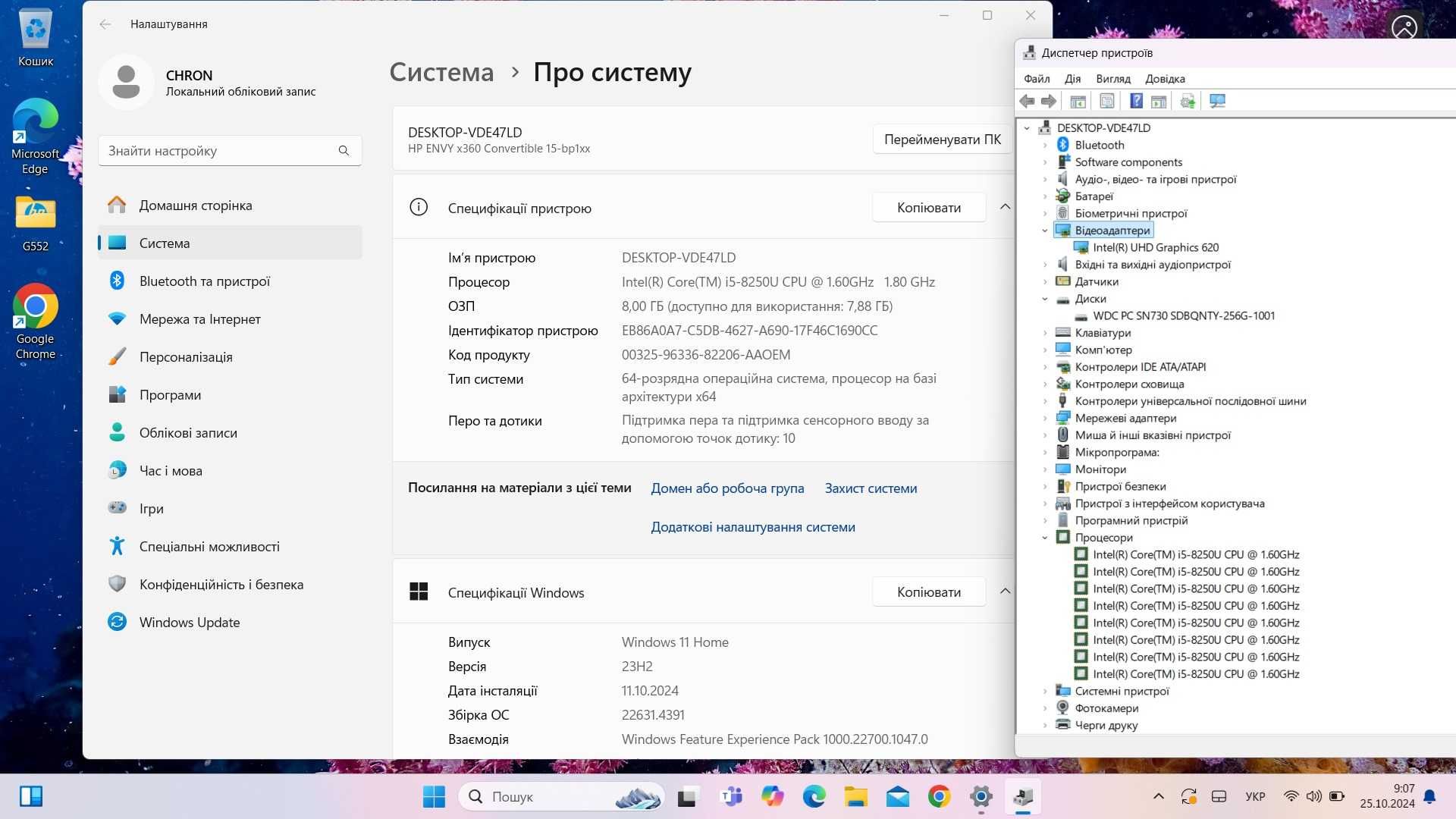Click the taskbar Пошук search box
The image size is (1456, 819).
coord(561,796)
